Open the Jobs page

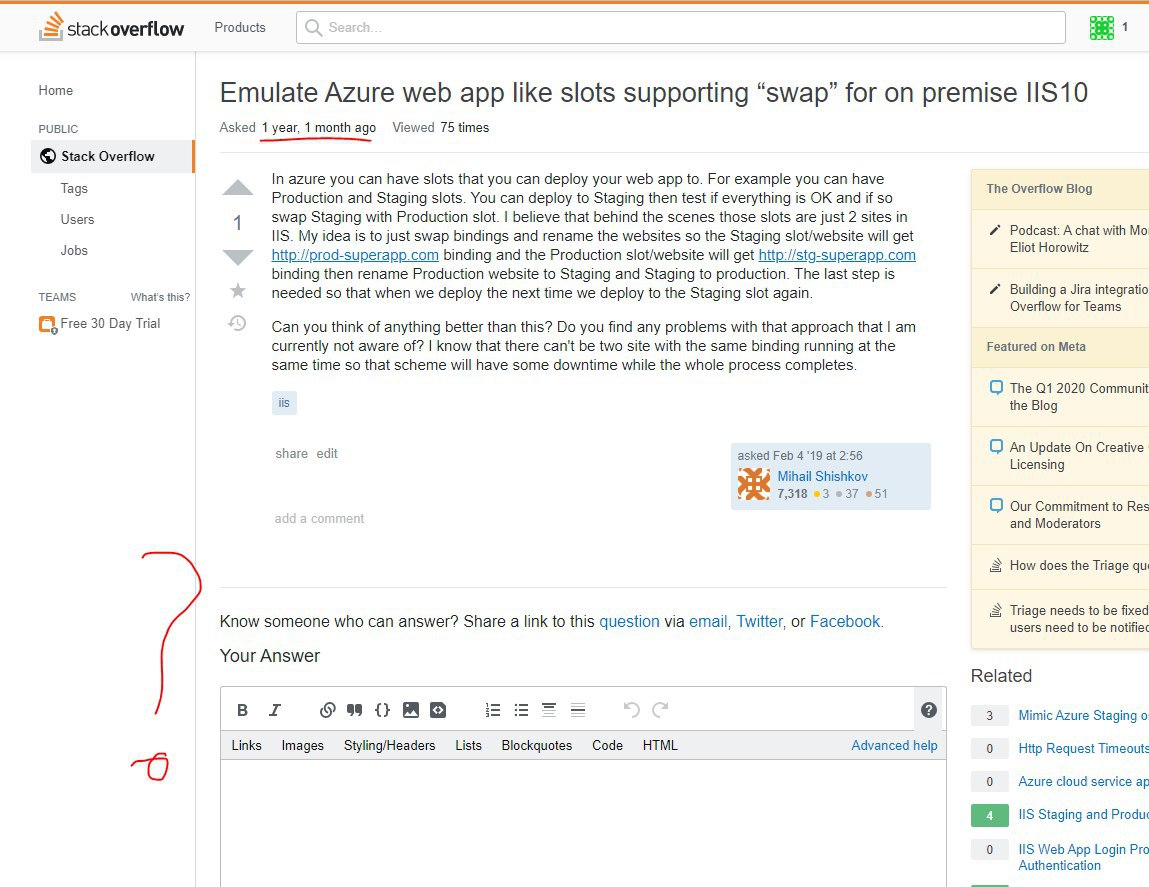click(x=74, y=250)
